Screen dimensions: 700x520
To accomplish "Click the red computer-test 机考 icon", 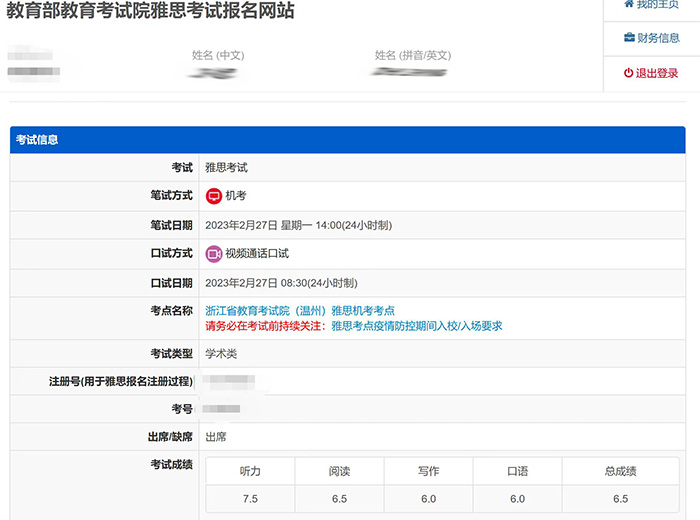I will click(x=214, y=196).
